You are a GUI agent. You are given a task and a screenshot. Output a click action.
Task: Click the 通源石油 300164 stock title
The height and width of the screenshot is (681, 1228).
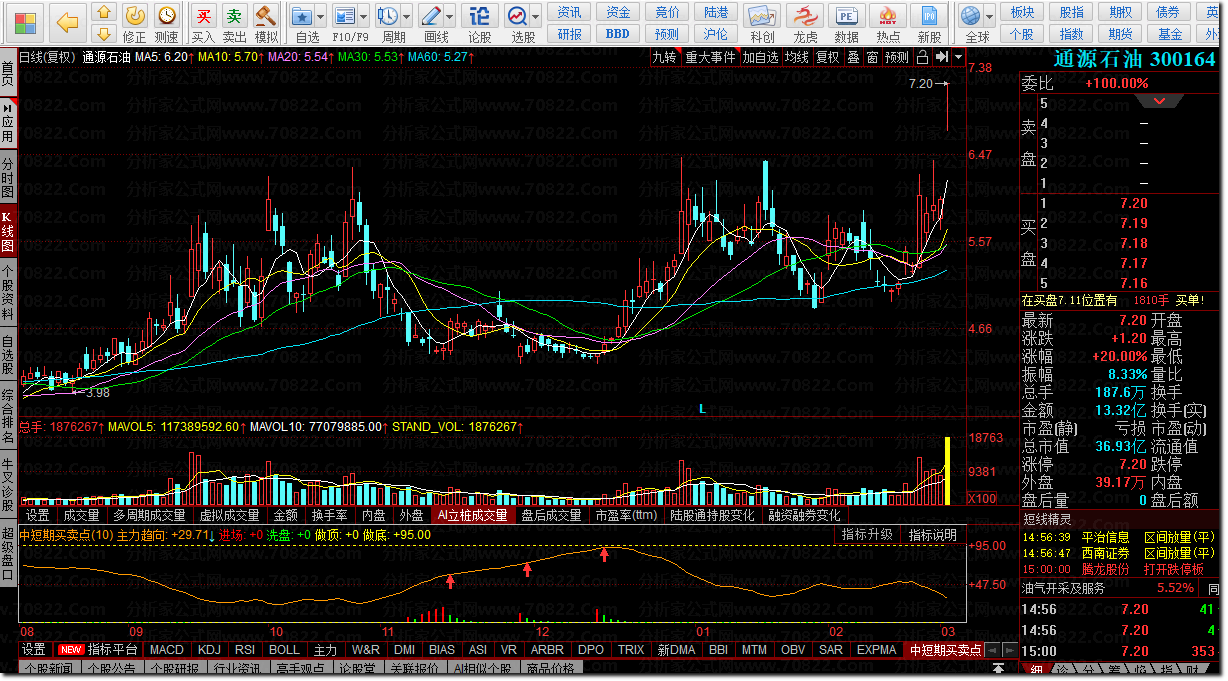coord(1134,59)
